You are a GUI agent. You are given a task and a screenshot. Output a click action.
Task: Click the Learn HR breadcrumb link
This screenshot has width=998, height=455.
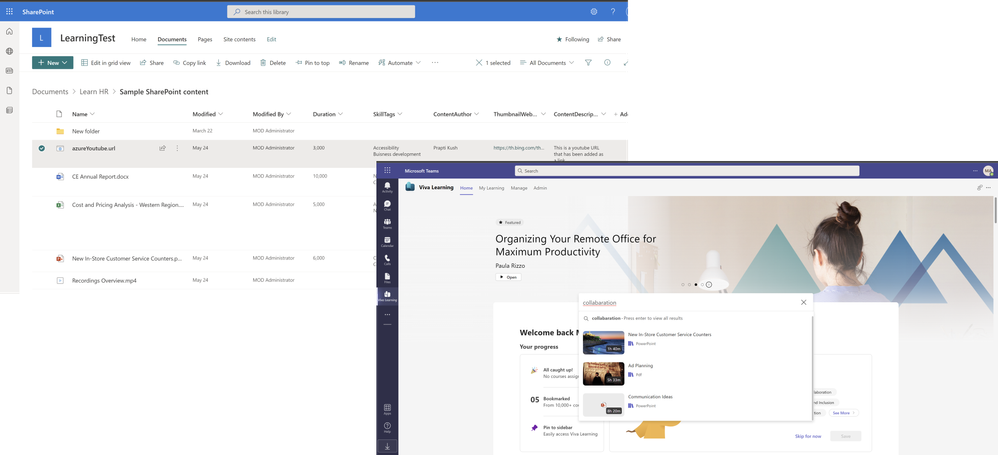point(94,92)
